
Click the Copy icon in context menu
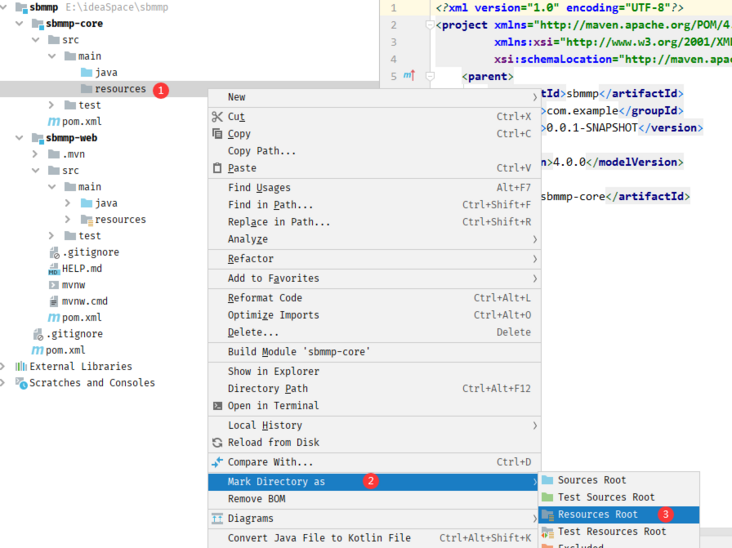[217, 134]
